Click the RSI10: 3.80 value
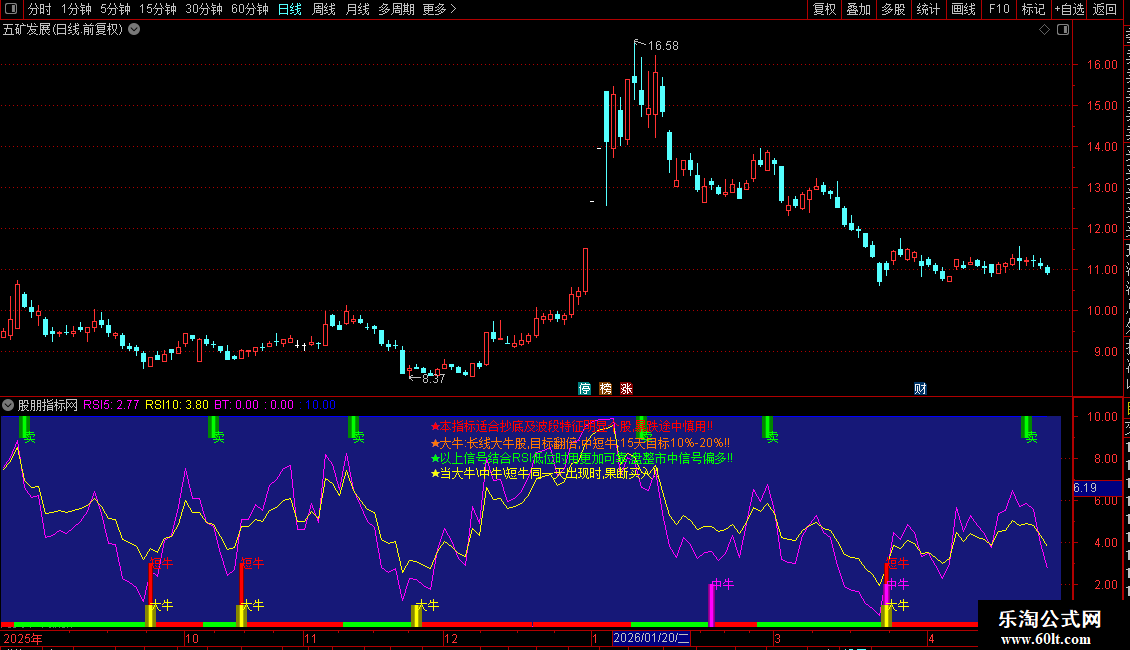Image resolution: width=1130 pixels, height=650 pixels. (x=177, y=405)
